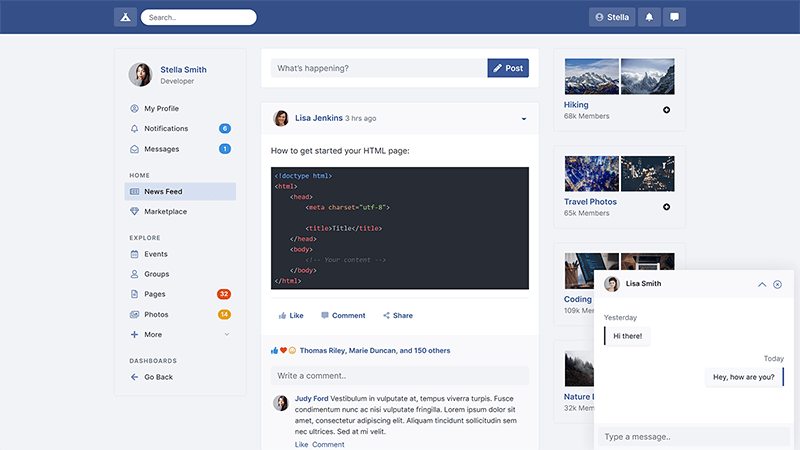
Task: Open post options dropdown caret
Action: tap(523, 119)
